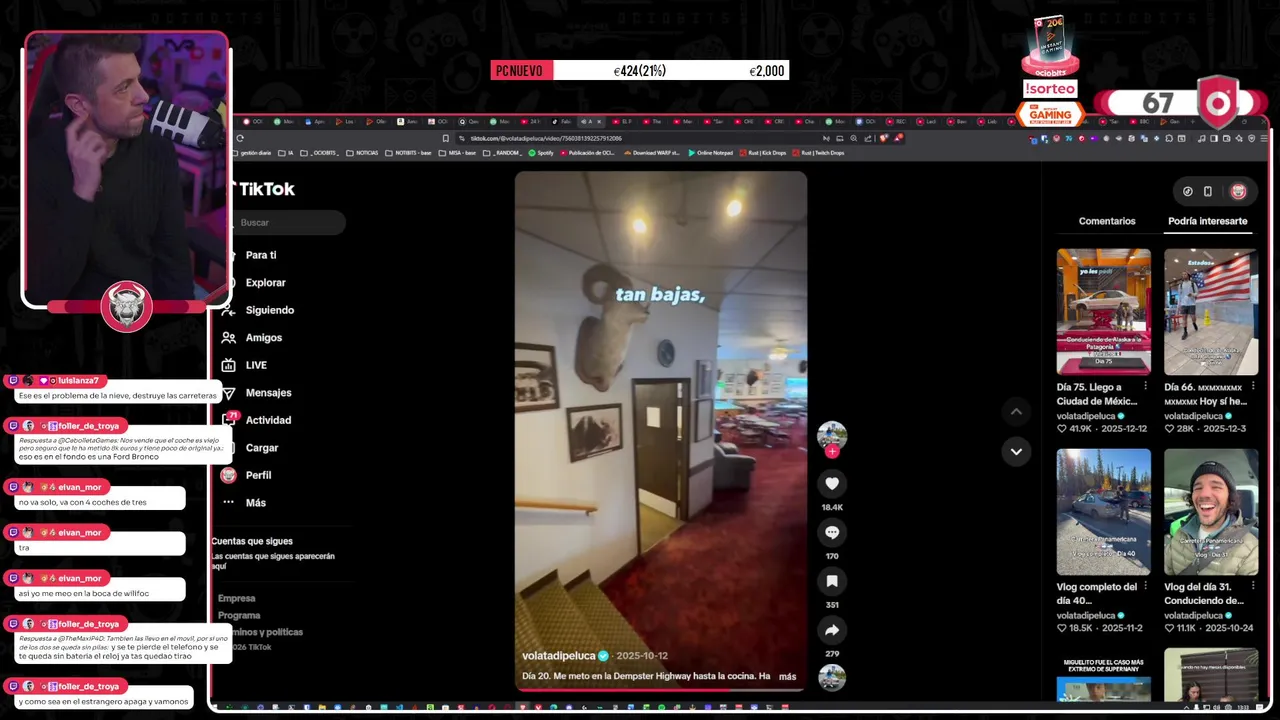The image size is (1280, 720).
Task: Close the active TikTok browser tab
Action: click(x=599, y=122)
